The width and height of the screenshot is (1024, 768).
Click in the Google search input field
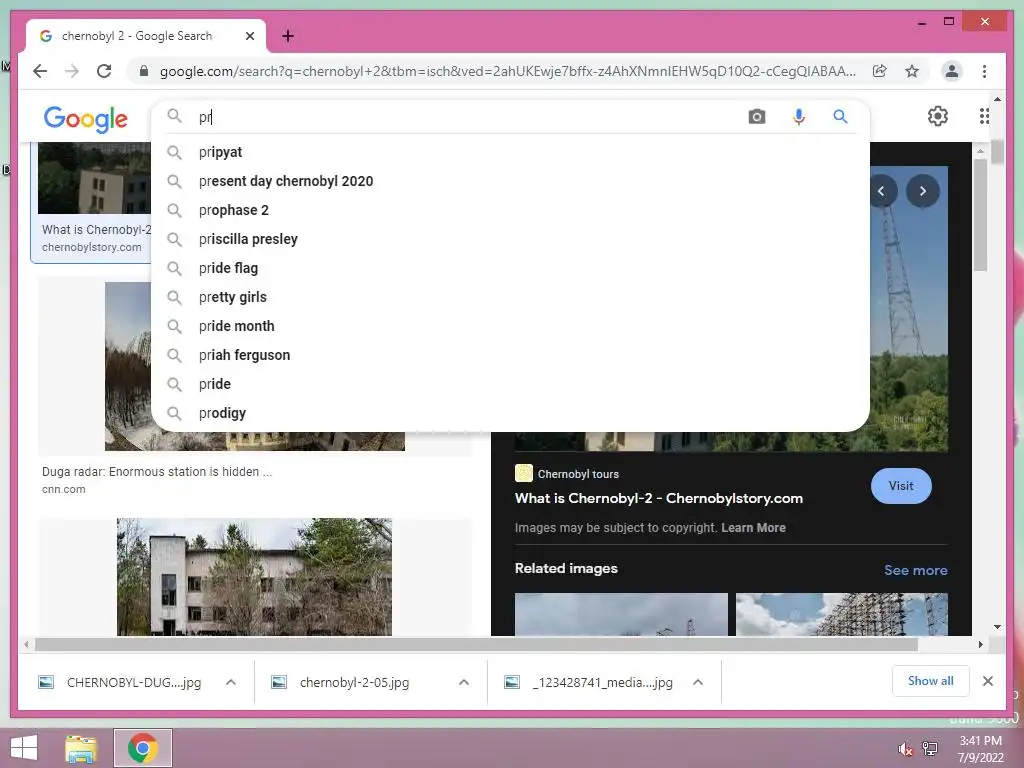pyautogui.click(x=466, y=117)
